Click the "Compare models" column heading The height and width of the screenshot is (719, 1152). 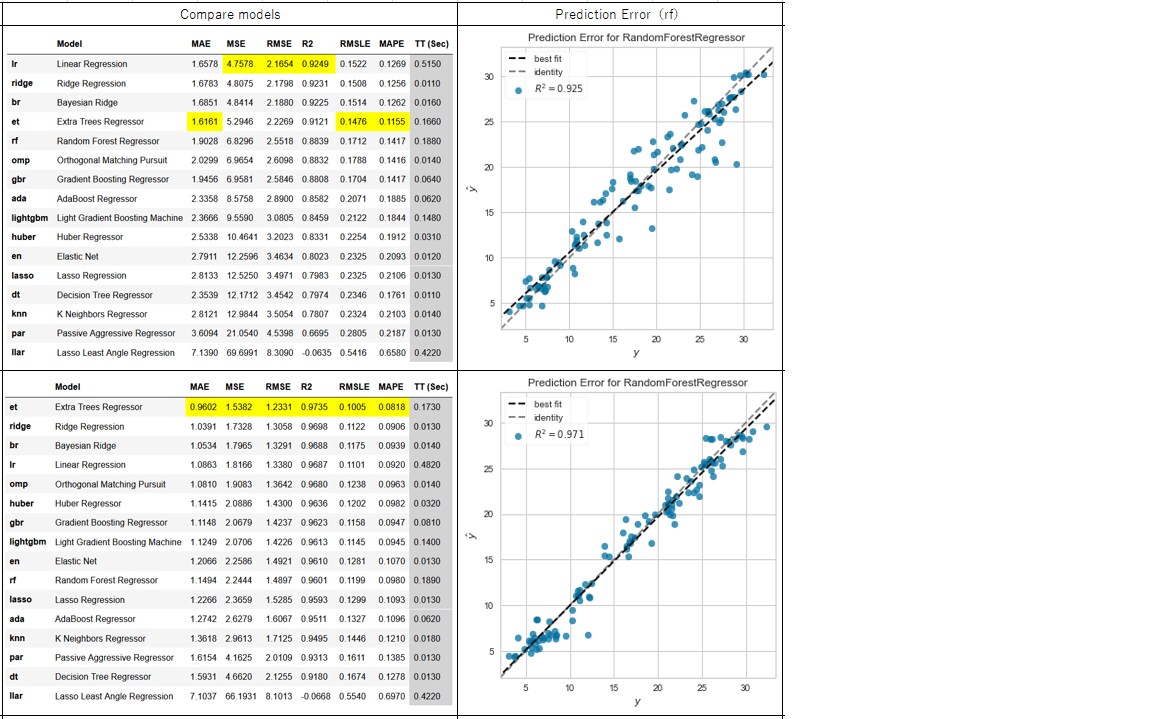click(x=230, y=14)
